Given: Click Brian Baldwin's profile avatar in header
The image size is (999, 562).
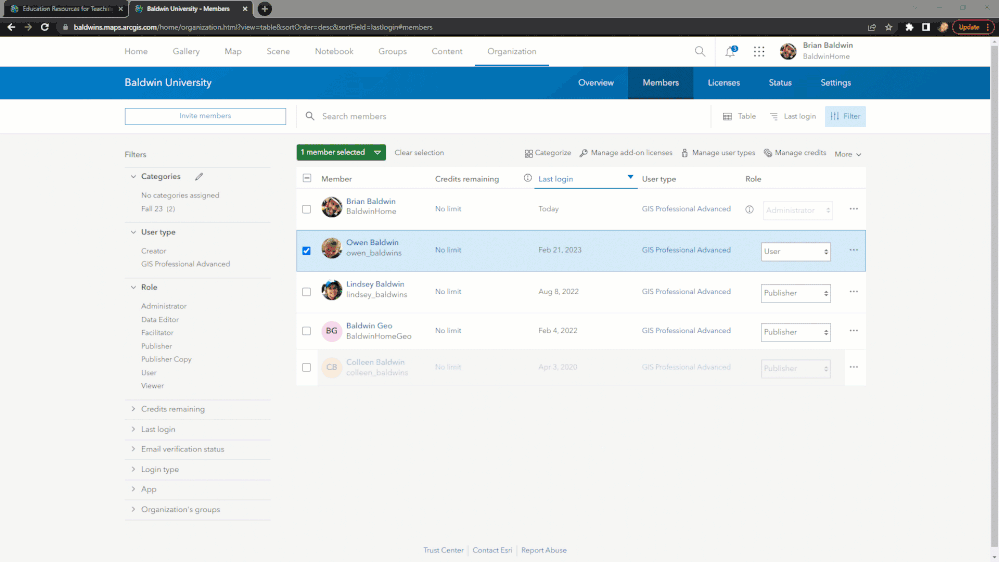Looking at the screenshot, I should (788, 52).
